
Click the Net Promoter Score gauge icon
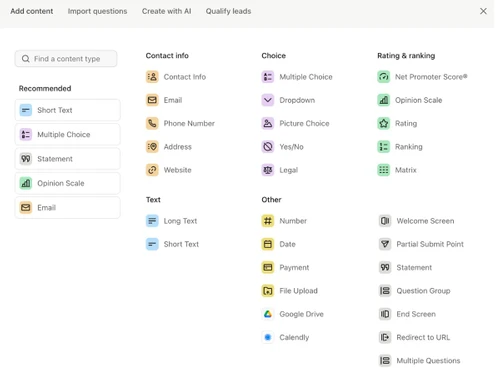(x=384, y=77)
